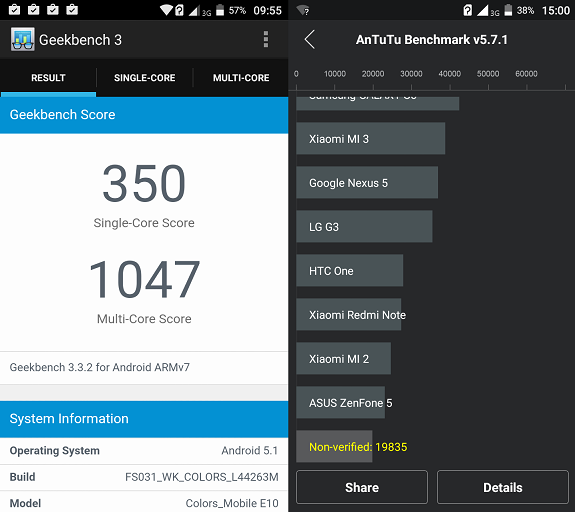The width and height of the screenshot is (575, 512).
Task: Select the Xiaomi MI 2 bar
Action: pos(344,358)
